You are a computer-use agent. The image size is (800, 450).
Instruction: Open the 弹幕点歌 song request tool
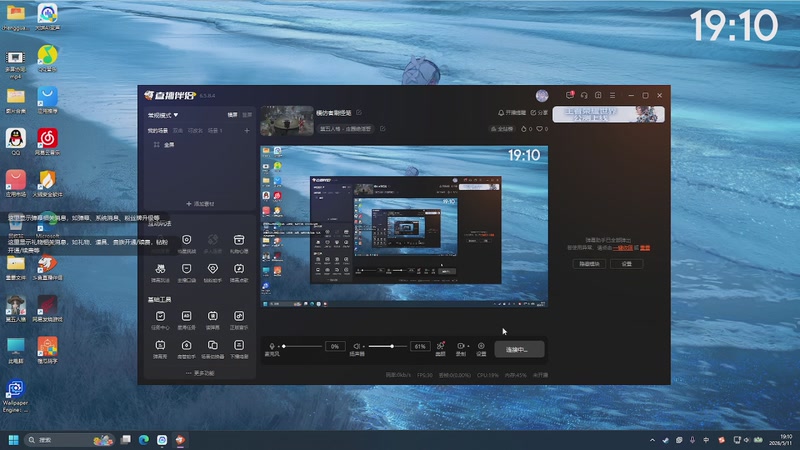239,272
